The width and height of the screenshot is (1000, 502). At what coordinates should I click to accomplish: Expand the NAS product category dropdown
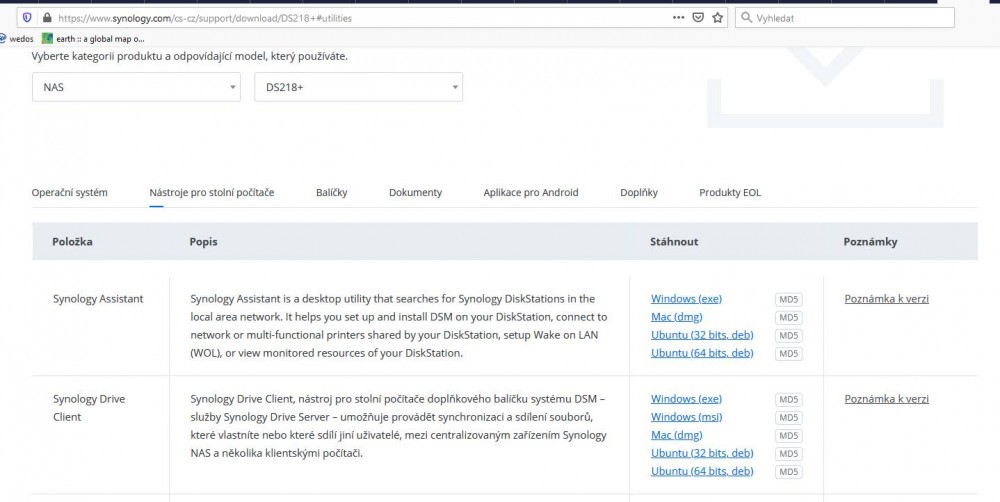point(136,87)
